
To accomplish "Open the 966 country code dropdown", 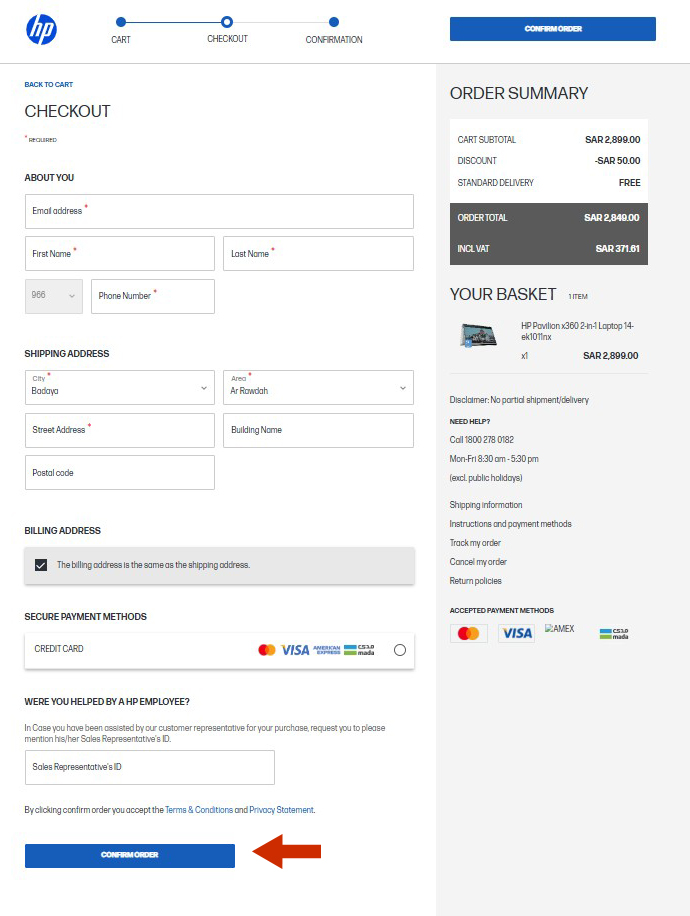I will pos(54,296).
